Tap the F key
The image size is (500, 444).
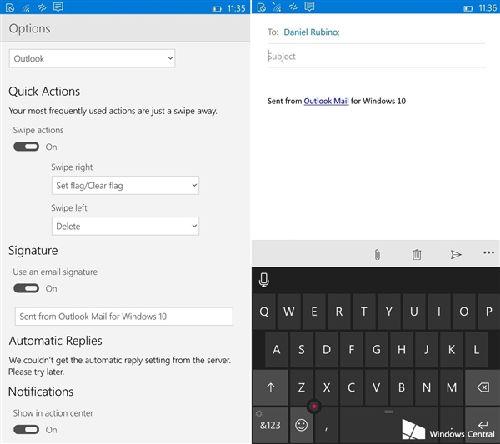351,349
